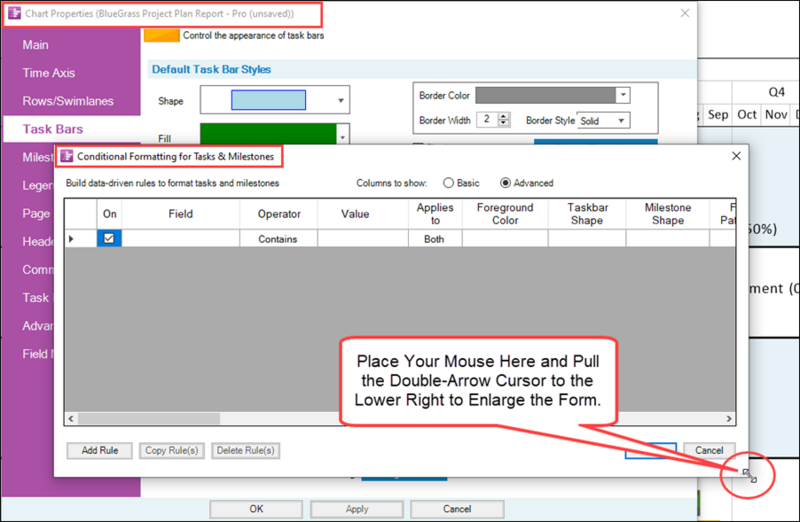Open the Page tab in the sidebar

coord(36,213)
